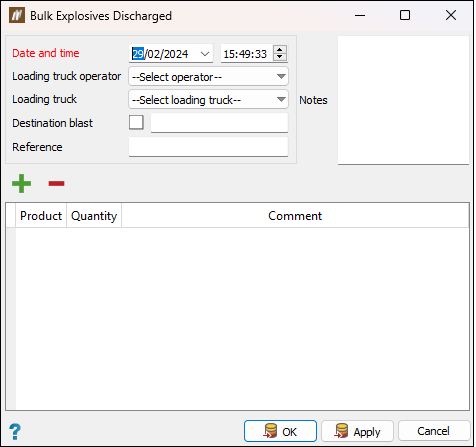
Task: Maximize the Bulk Explosives Discharged window
Action: pos(405,15)
